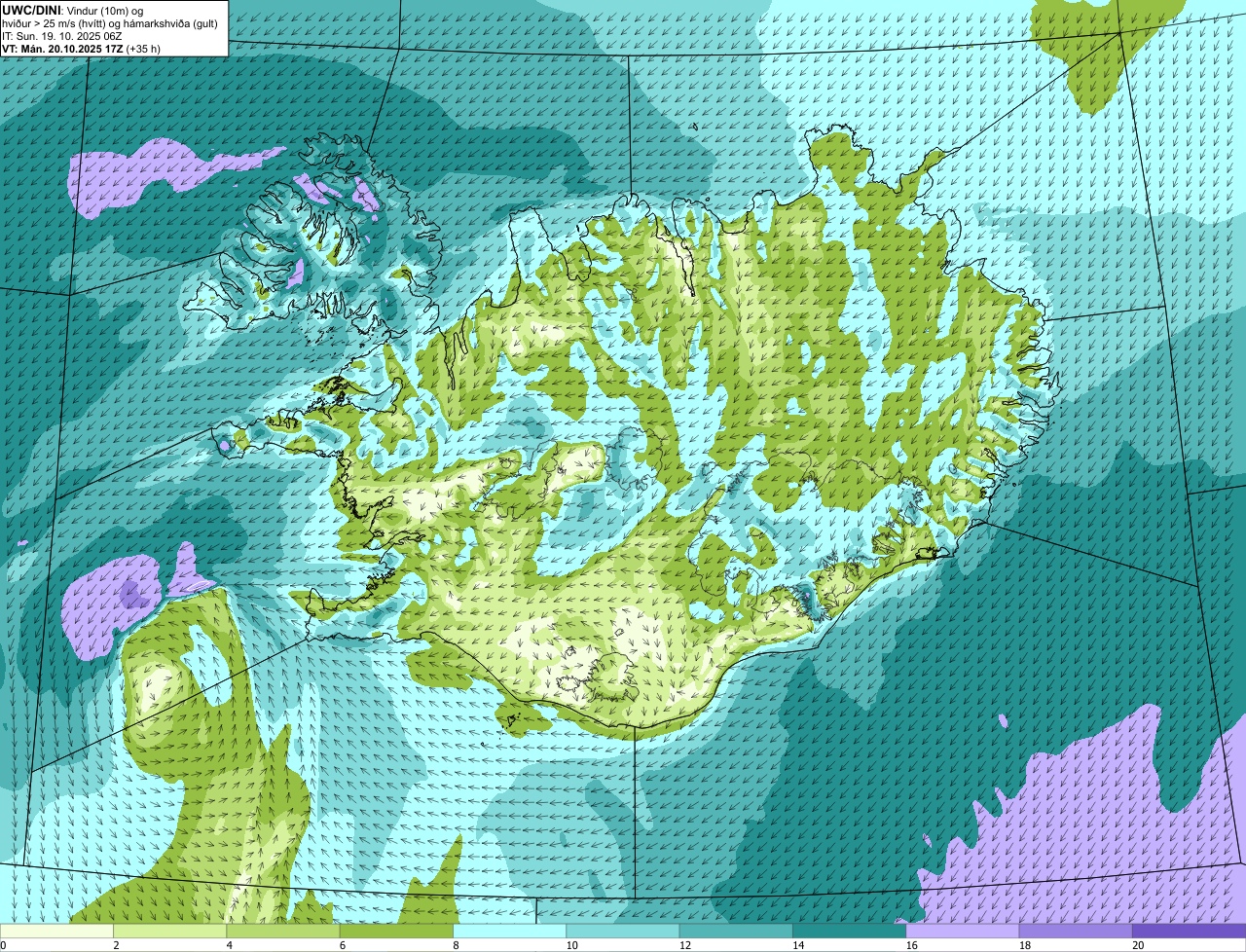Click the legend scale label "6"
The height and width of the screenshot is (952, 1246).
(x=343, y=945)
